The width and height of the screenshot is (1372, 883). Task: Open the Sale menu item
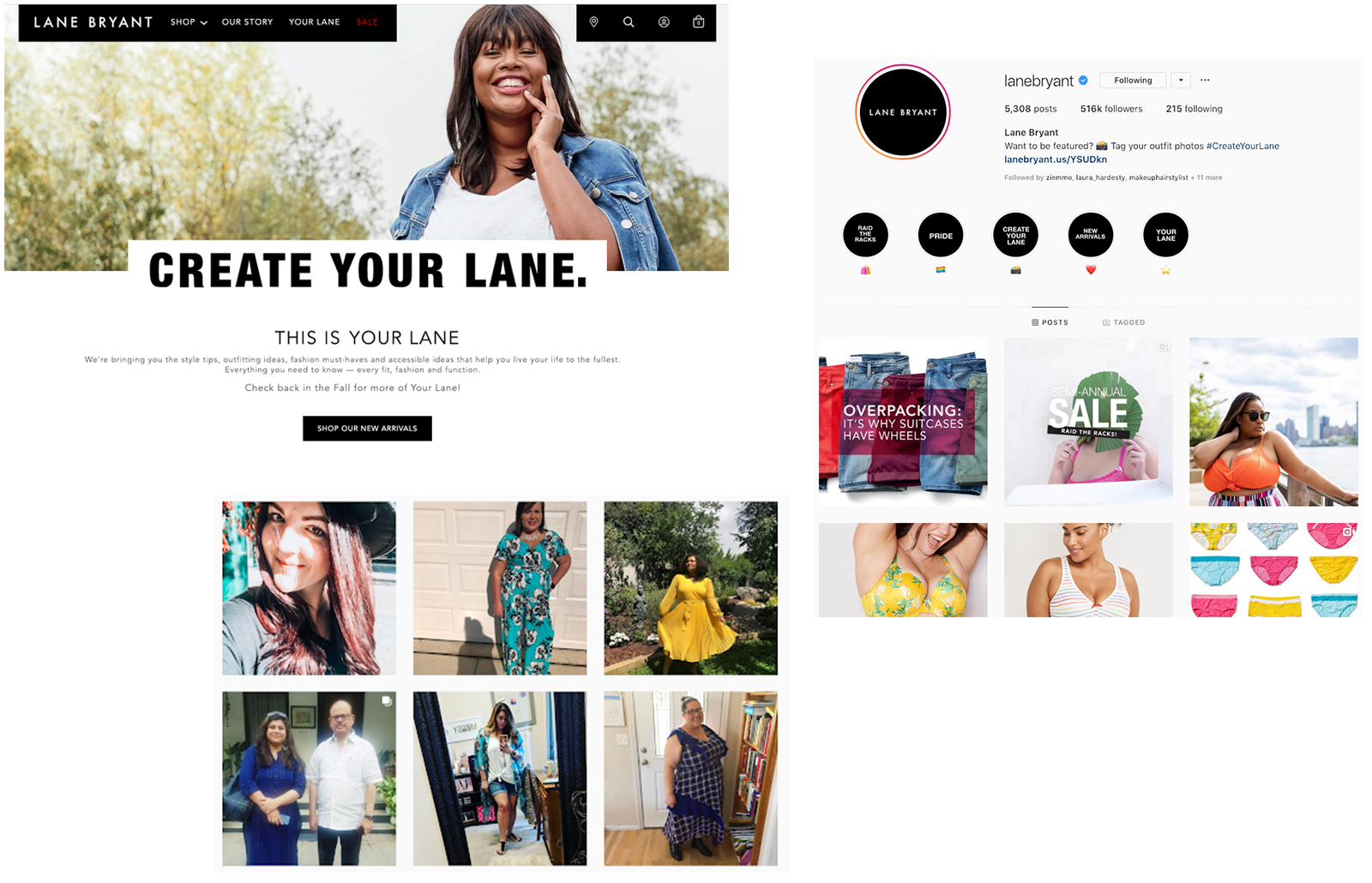[367, 22]
